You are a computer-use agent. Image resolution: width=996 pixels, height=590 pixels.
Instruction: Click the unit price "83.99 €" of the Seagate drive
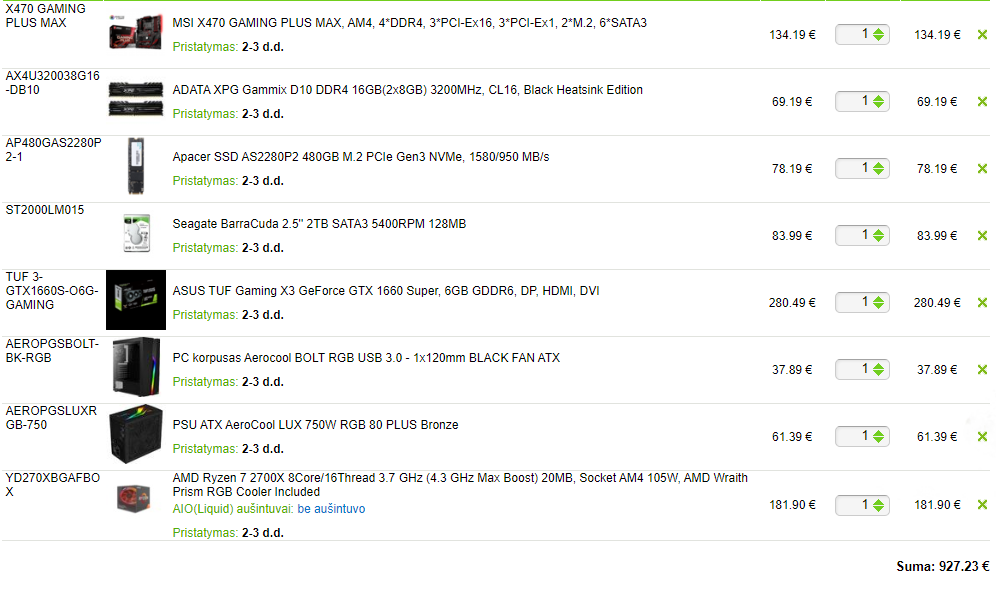pos(792,236)
